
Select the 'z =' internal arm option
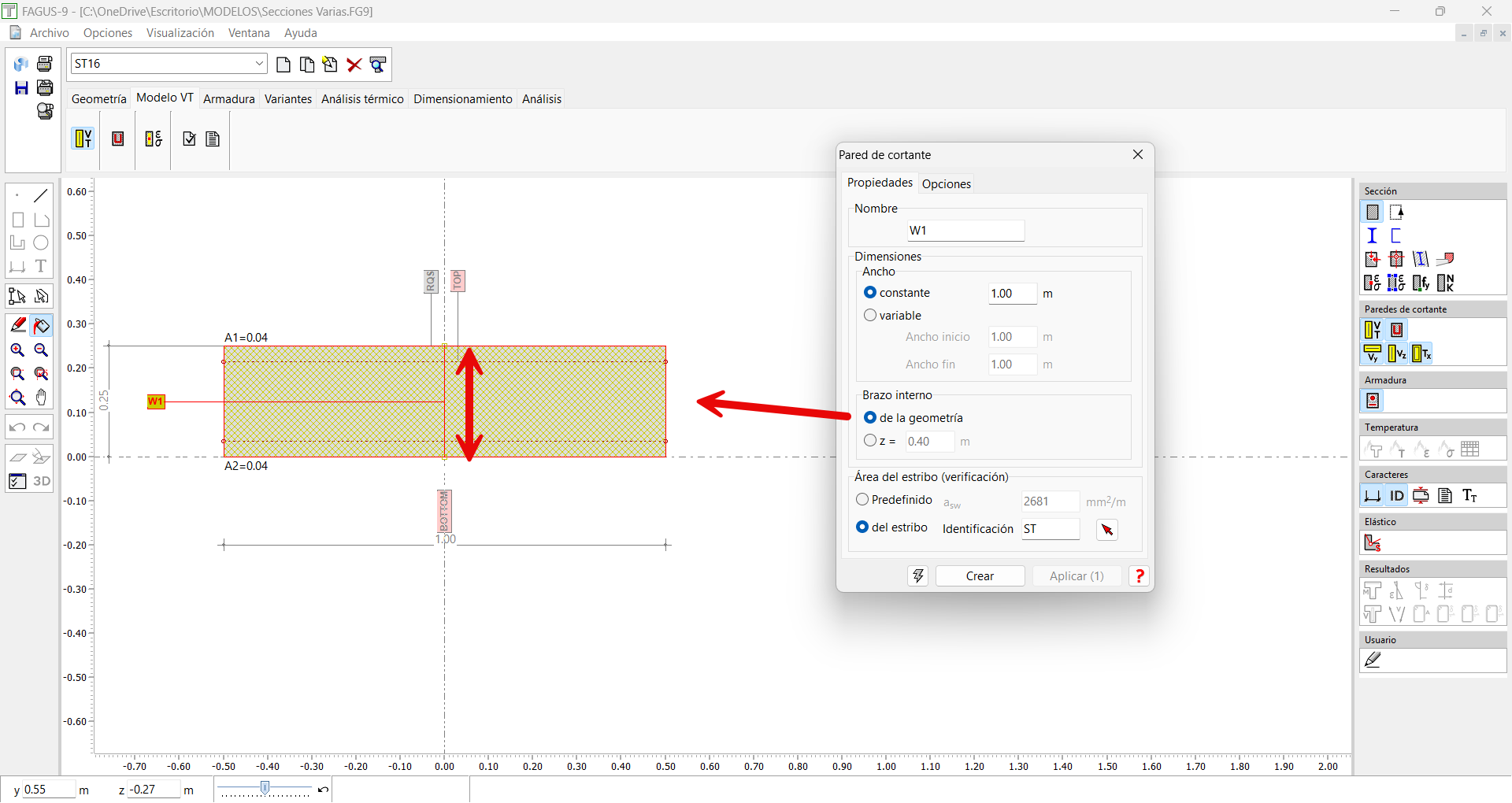coord(870,441)
